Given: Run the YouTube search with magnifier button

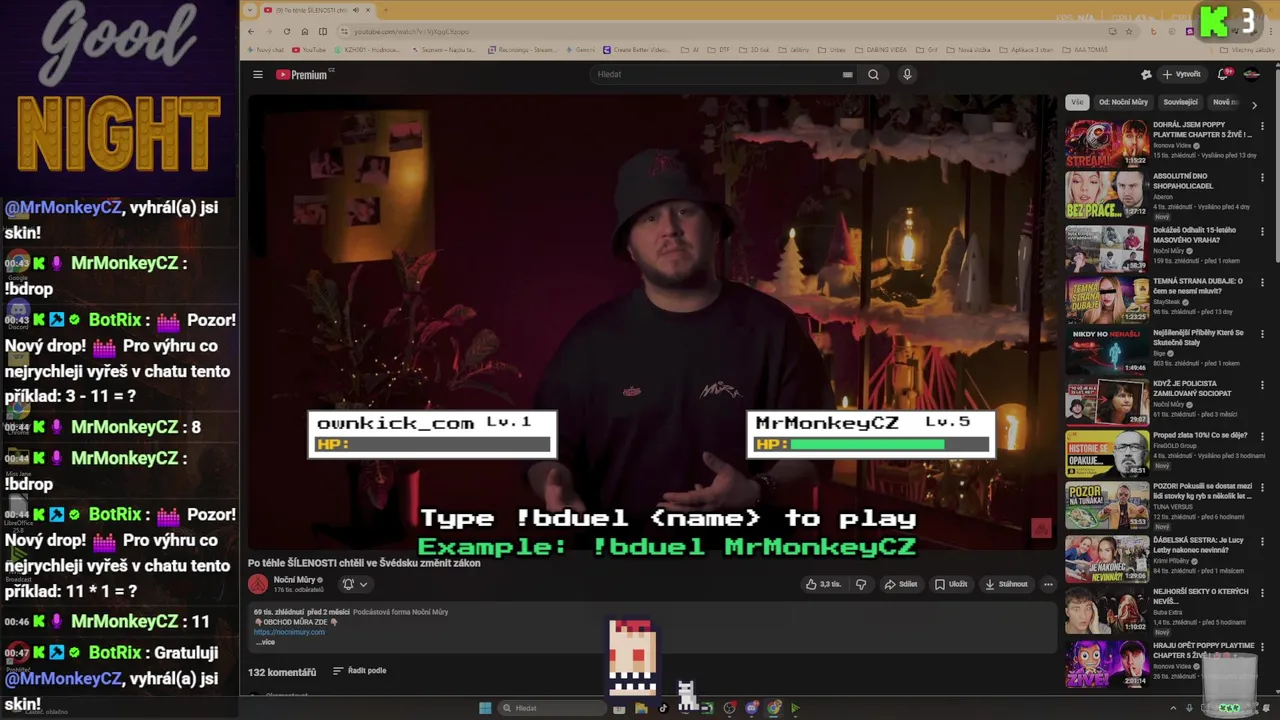Looking at the screenshot, I should click(873, 74).
